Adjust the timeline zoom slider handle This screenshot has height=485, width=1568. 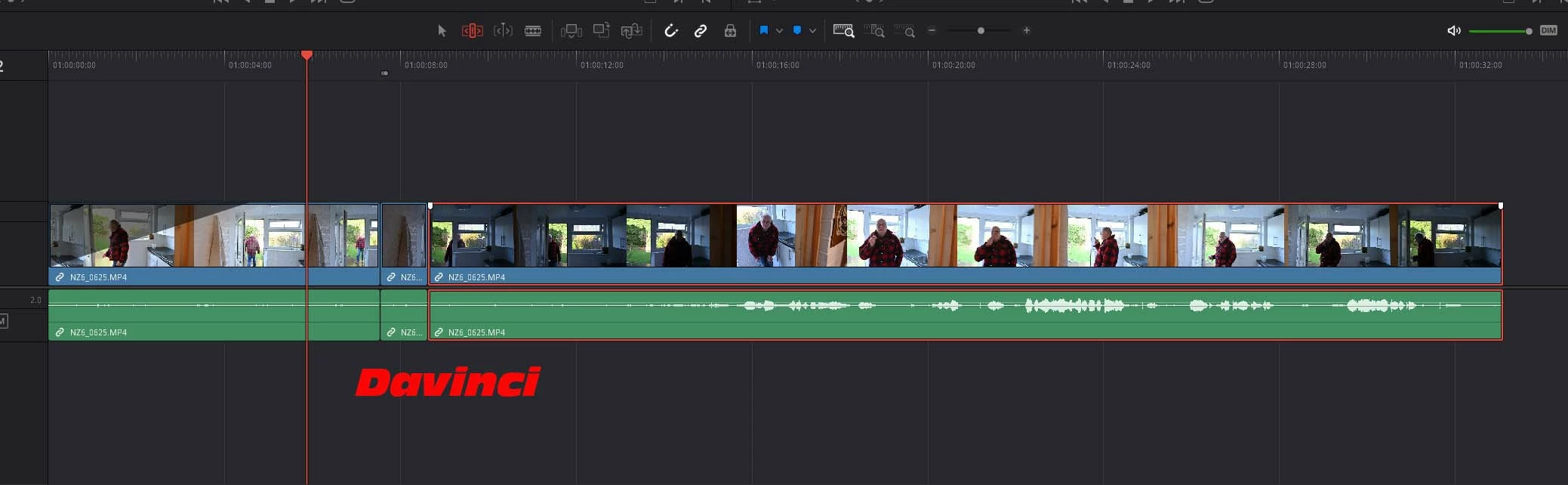pyautogui.click(x=981, y=30)
